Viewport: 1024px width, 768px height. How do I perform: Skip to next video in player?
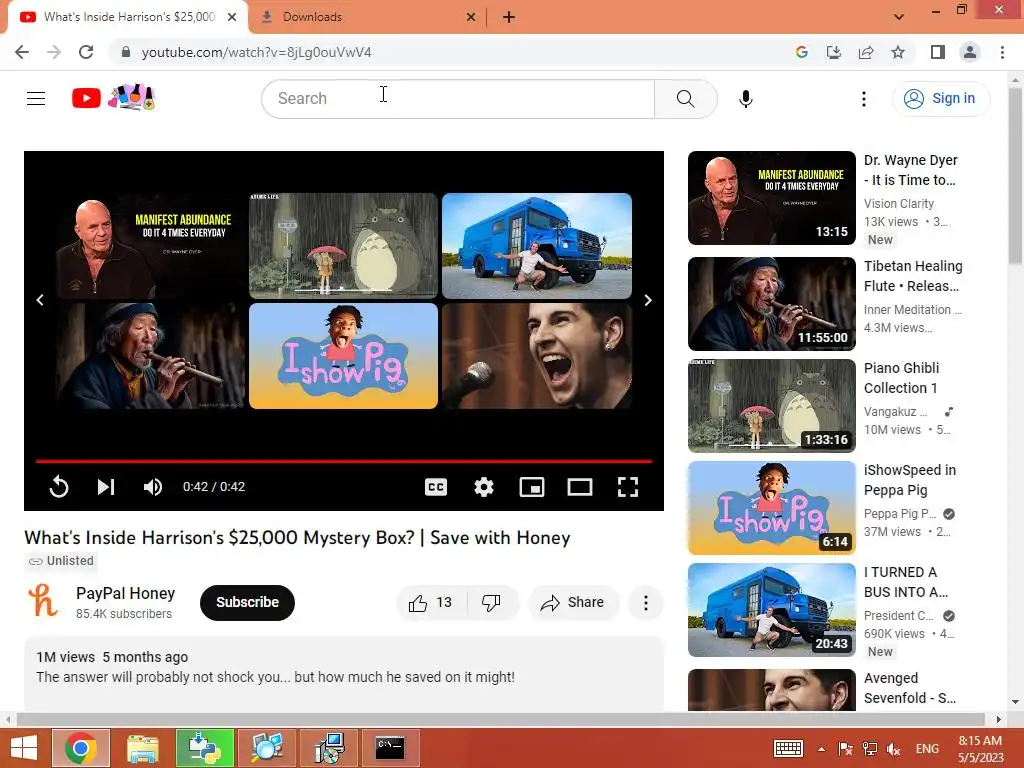(106, 487)
